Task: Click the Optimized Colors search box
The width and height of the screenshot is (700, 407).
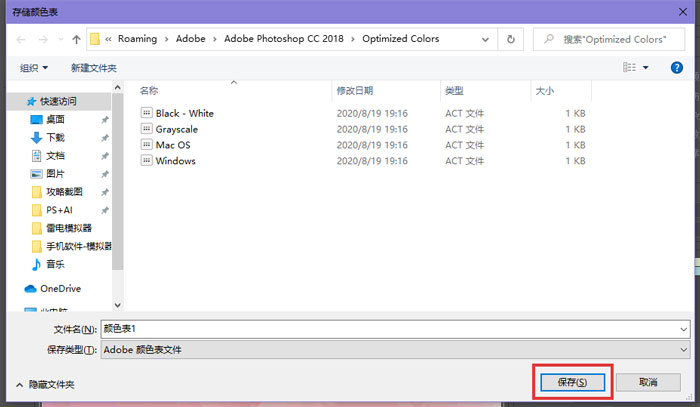Action: (x=612, y=39)
